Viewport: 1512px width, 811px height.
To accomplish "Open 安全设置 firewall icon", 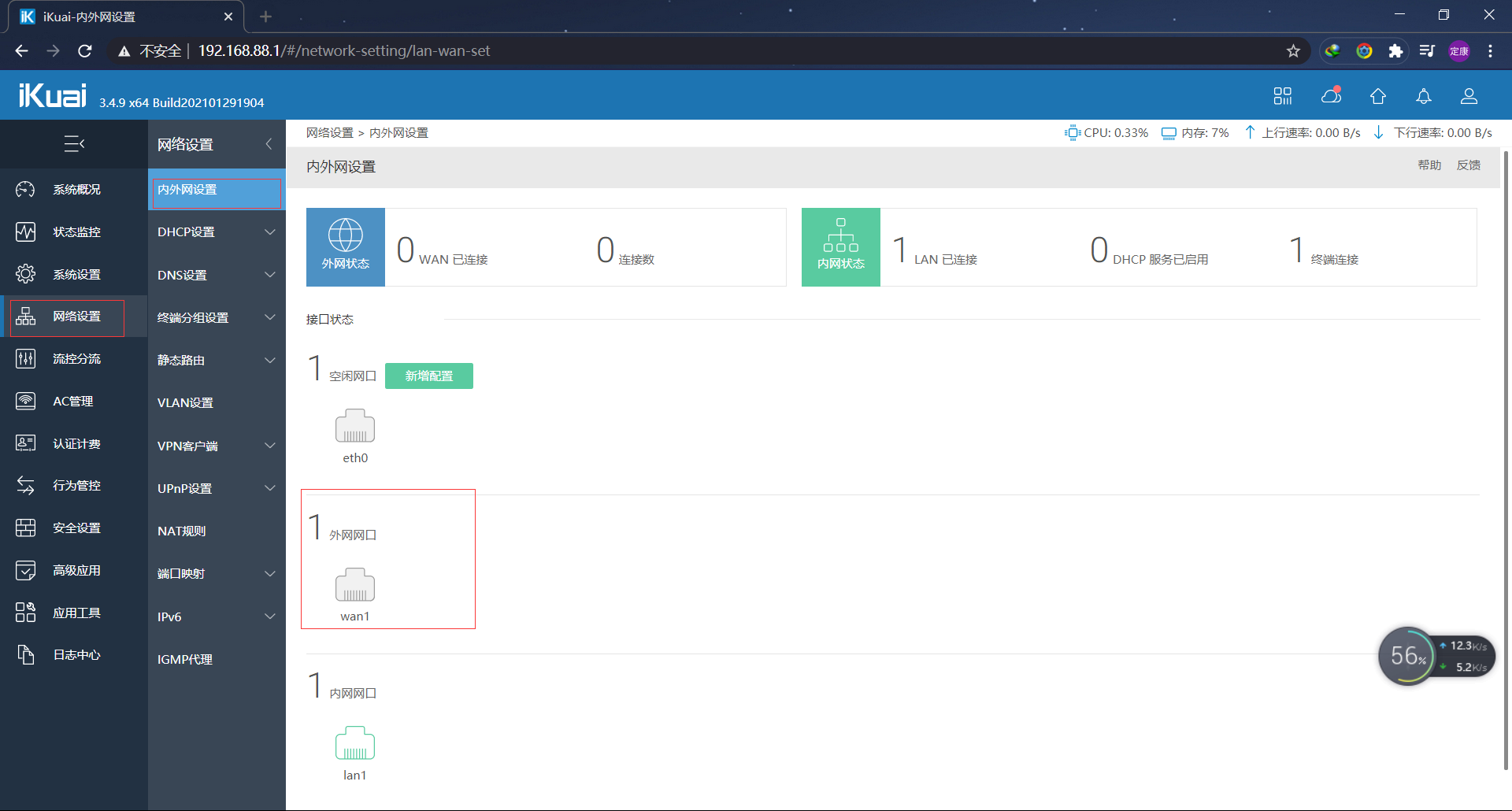I will (25, 528).
